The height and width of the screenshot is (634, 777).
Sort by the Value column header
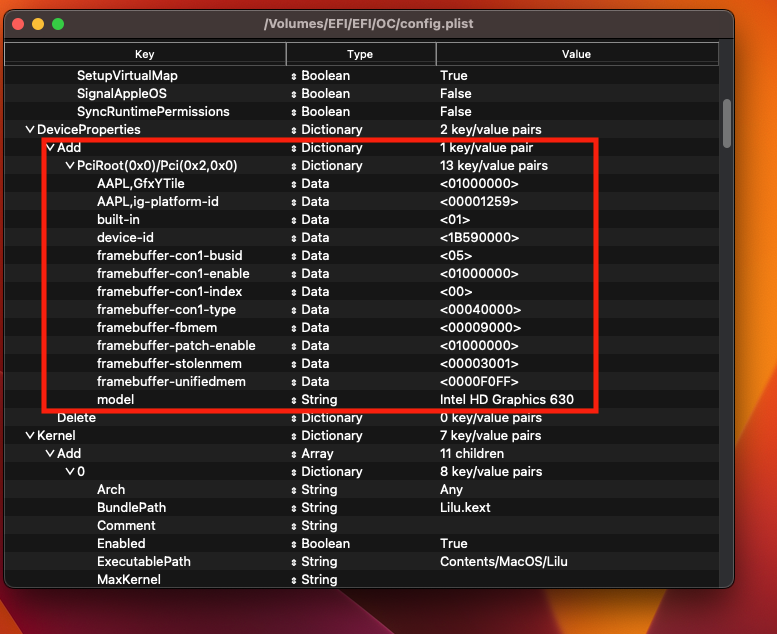[x=576, y=54]
